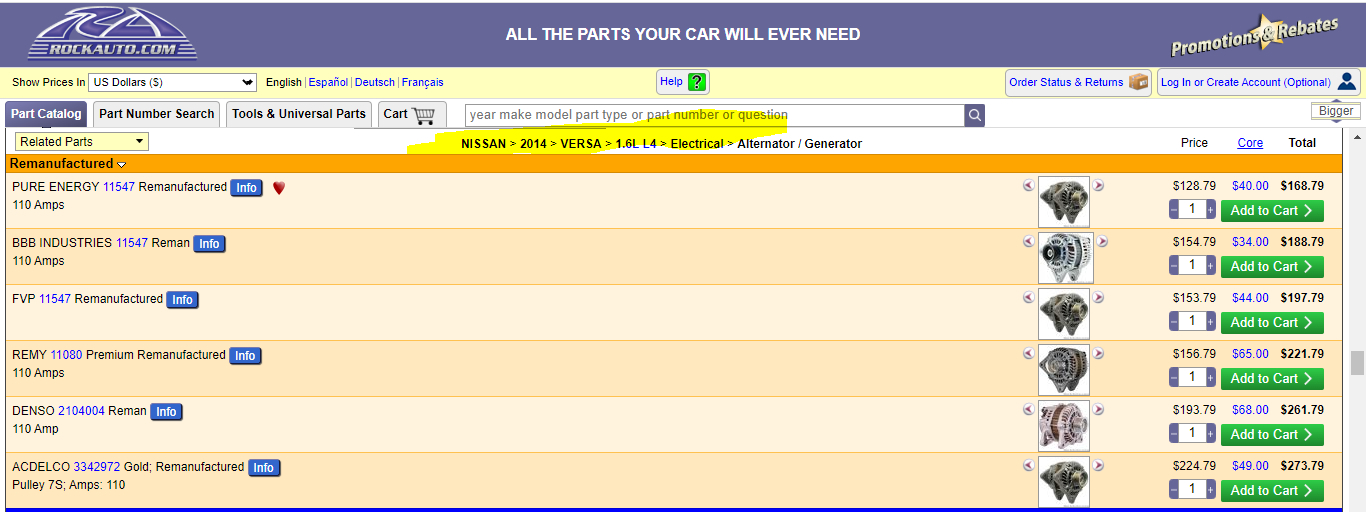Open PURE ENERGY alternator thumbnail

point(1064,202)
